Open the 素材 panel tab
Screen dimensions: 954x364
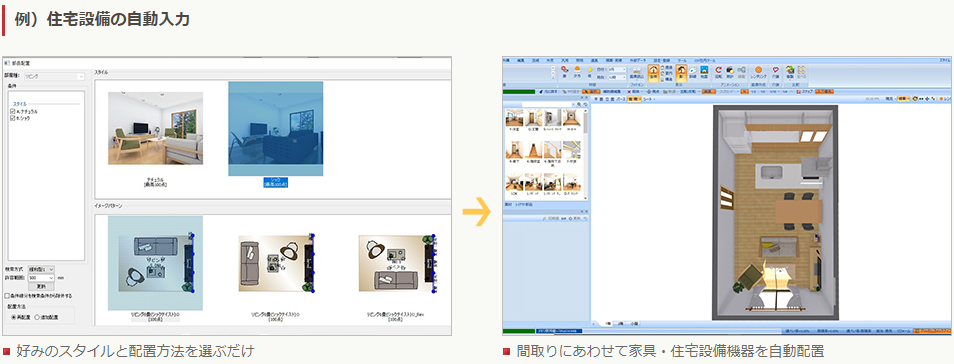click(509, 205)
